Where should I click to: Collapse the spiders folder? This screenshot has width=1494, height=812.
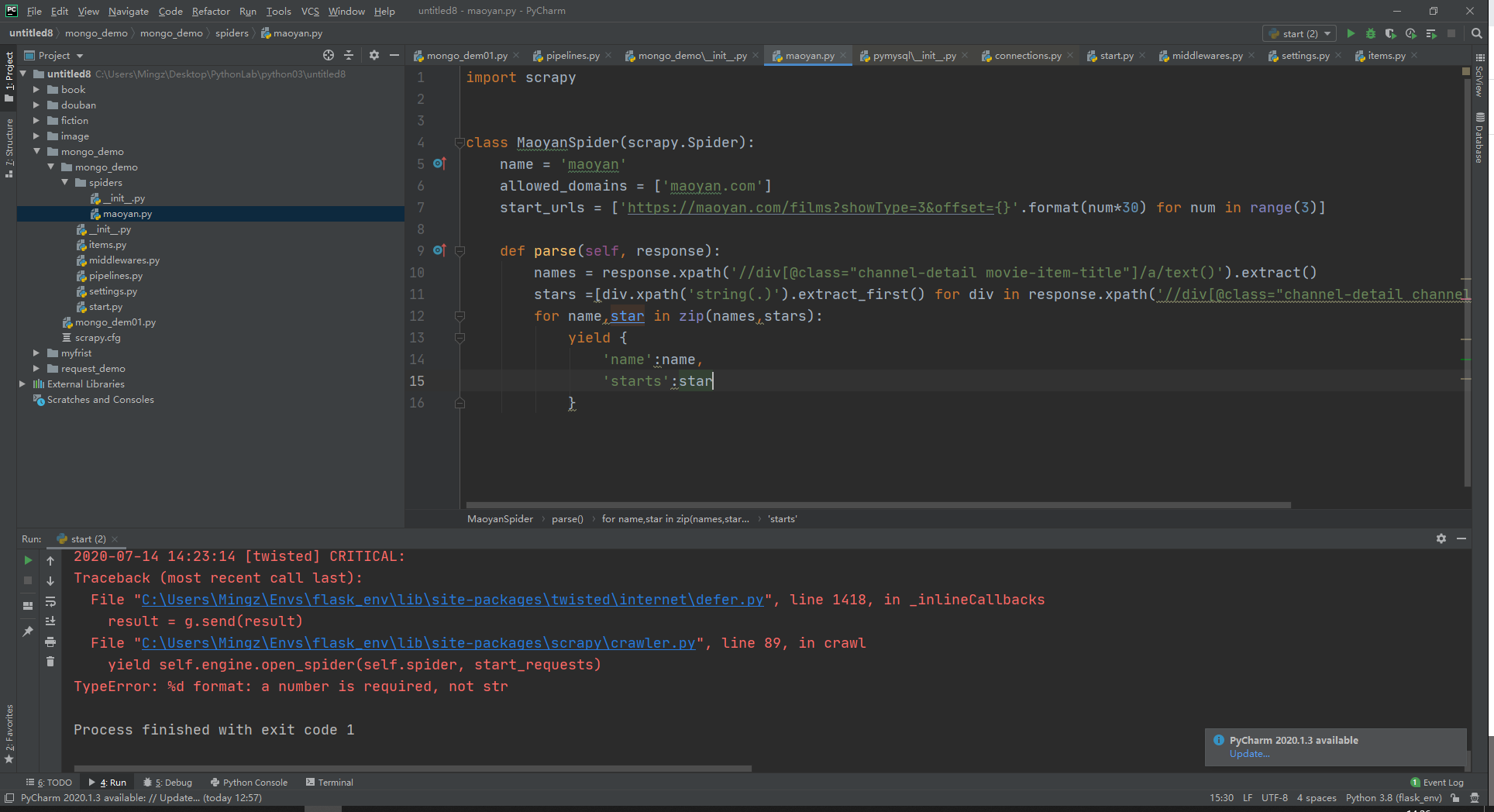64,182
